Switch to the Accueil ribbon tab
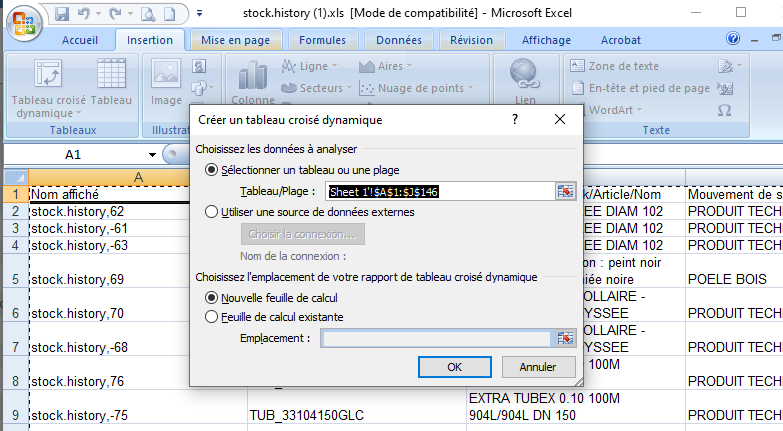This screenshot has width=783, height=431. coord(80,40)
